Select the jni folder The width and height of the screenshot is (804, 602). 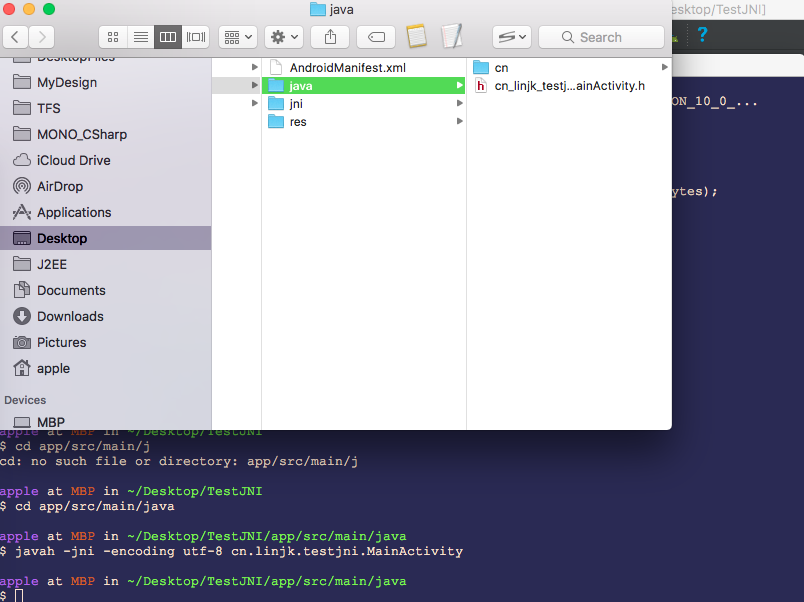coord(364,104)
